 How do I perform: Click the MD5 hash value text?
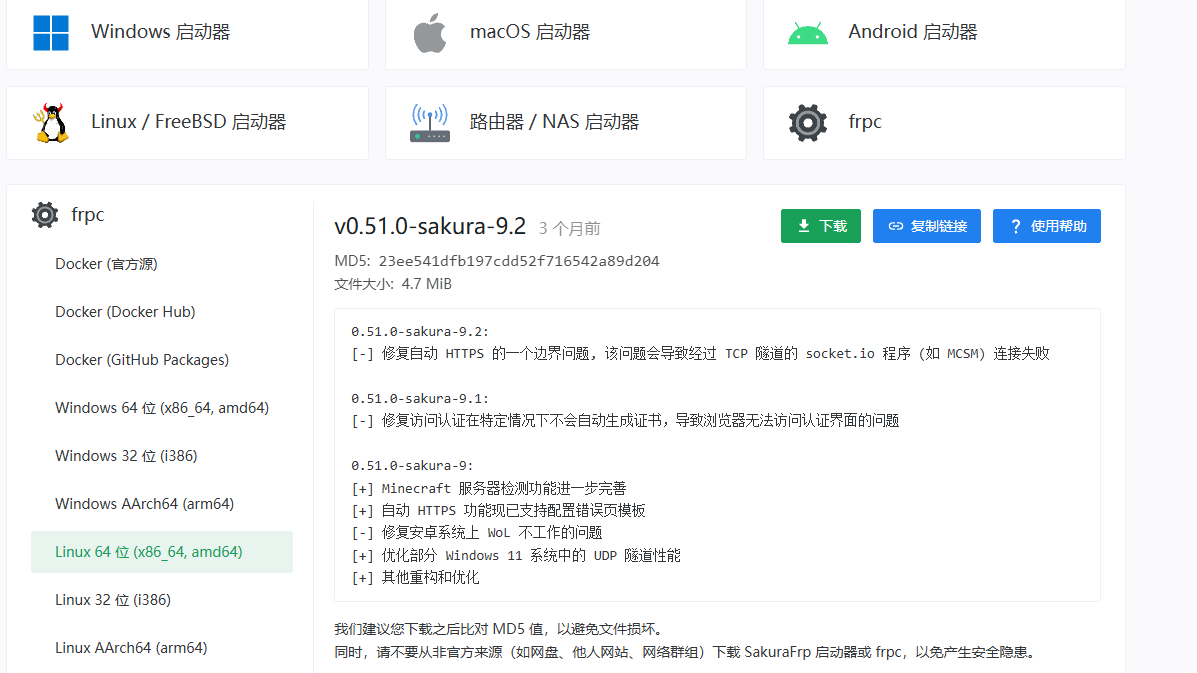(x=519, y=261)
